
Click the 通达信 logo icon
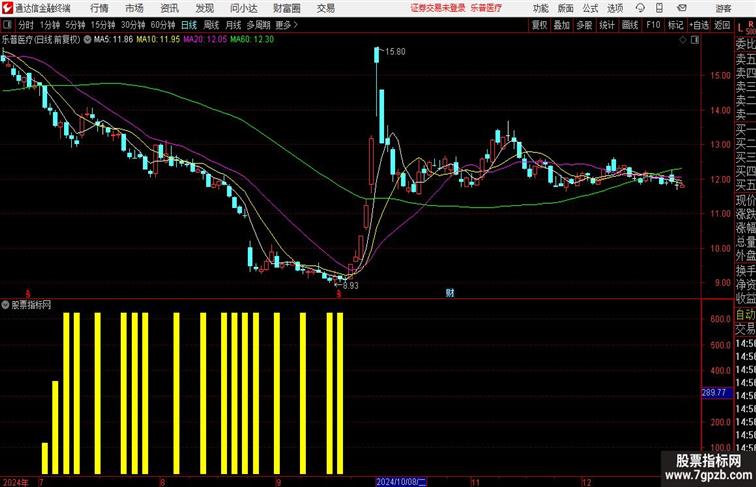point(7,8)
